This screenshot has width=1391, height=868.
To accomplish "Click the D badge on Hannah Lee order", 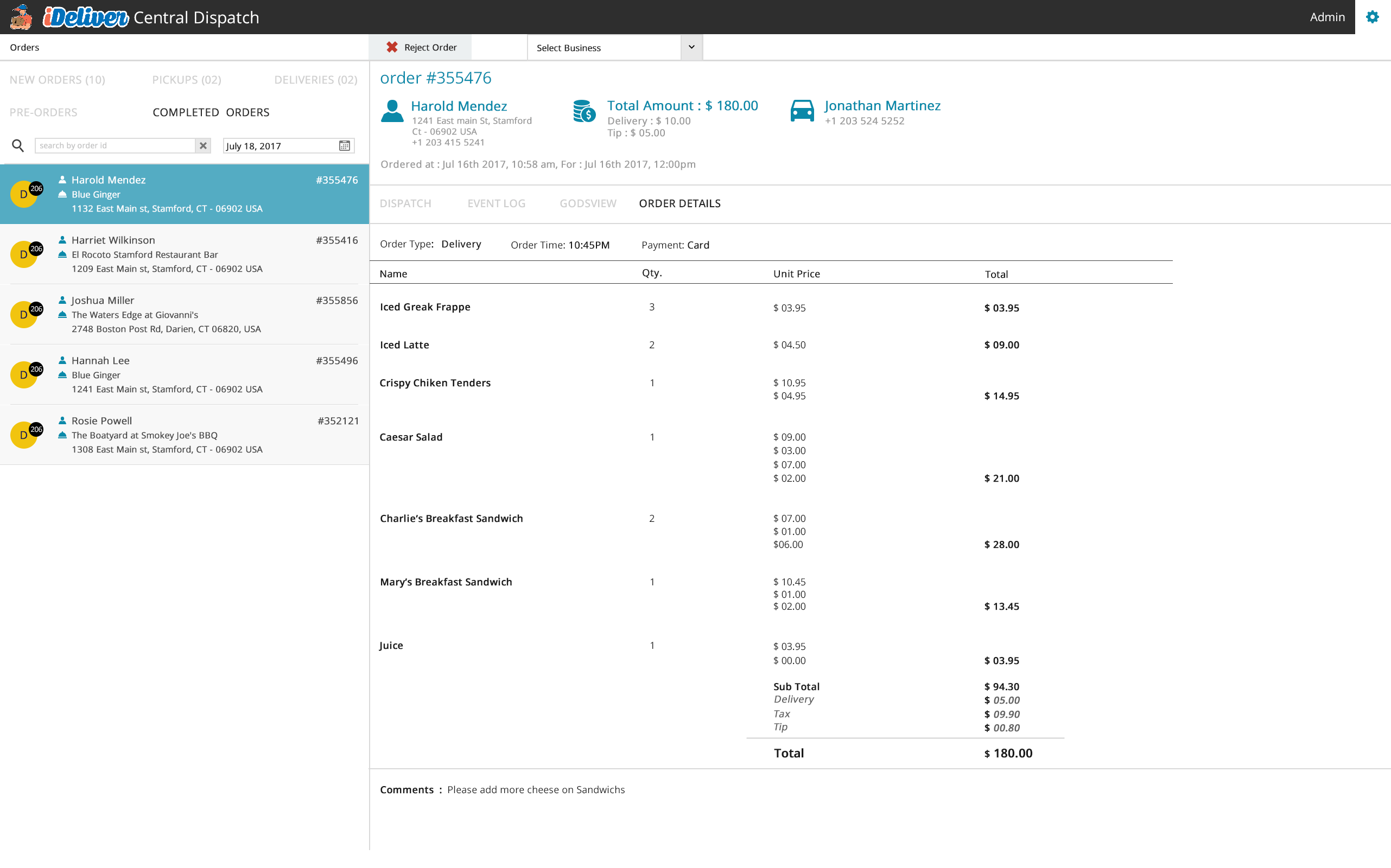I will click(x=24, y=375).
